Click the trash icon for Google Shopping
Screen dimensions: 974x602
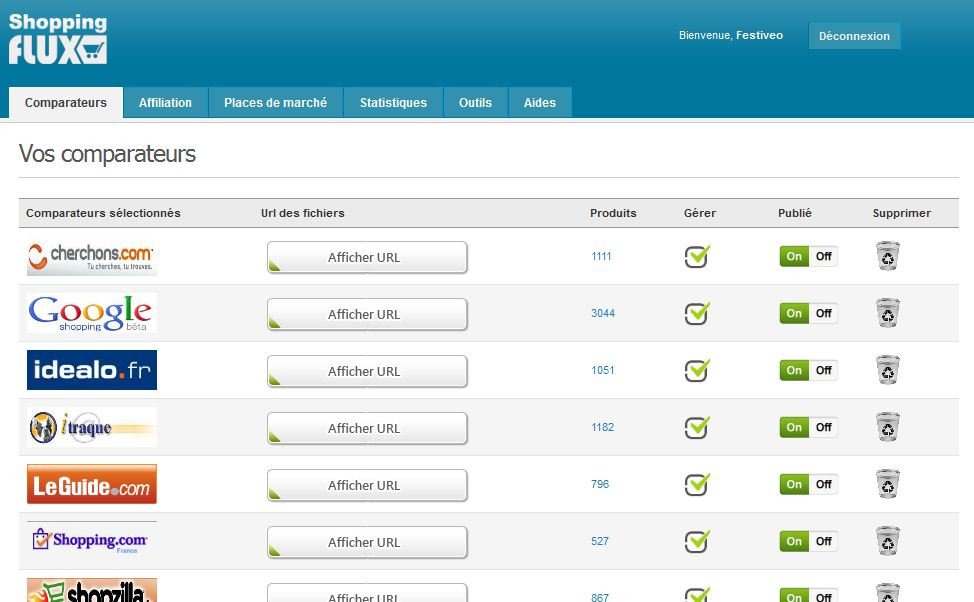(887, 314)
